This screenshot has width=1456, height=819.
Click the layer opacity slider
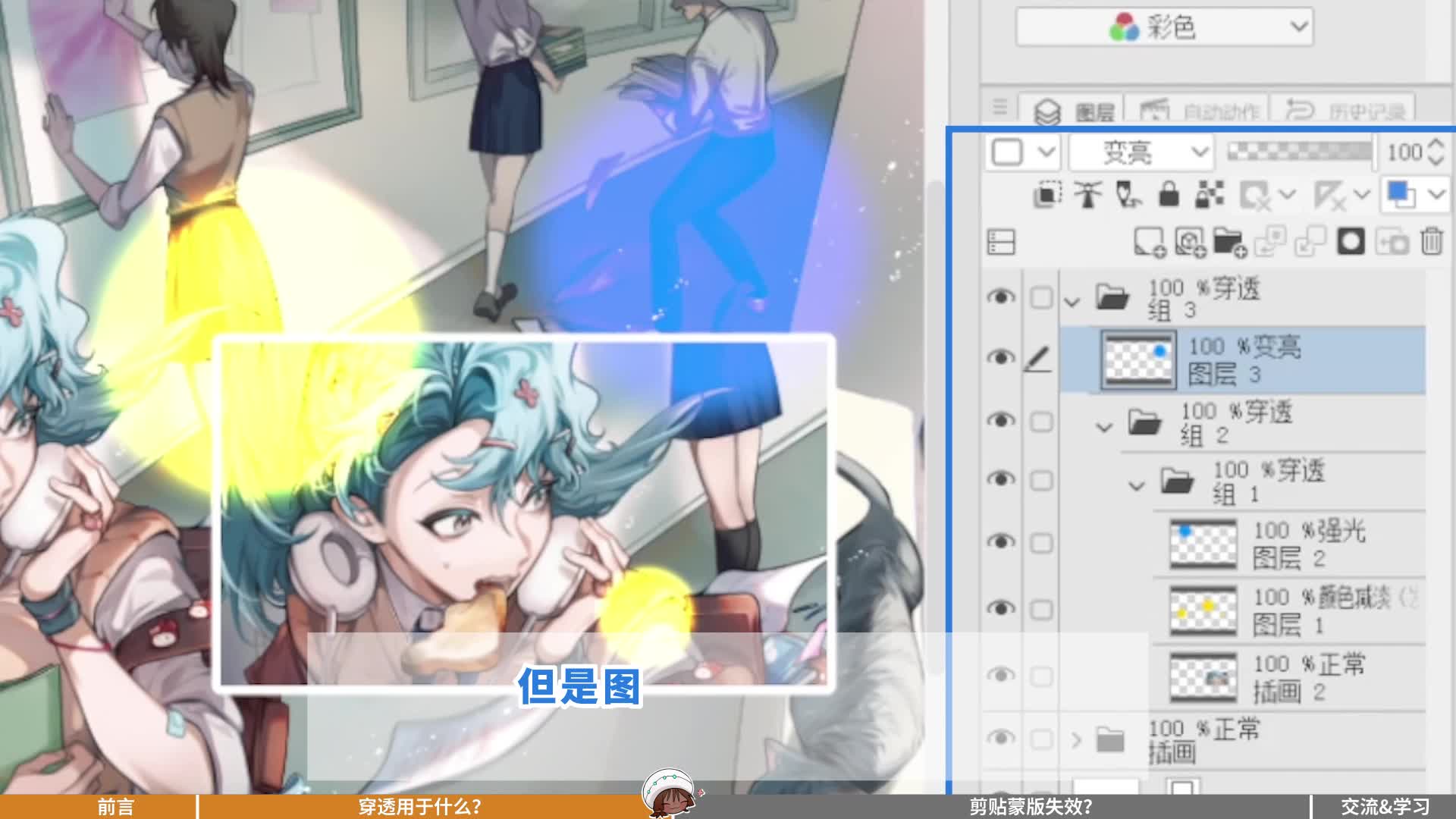pos(1300,152)
